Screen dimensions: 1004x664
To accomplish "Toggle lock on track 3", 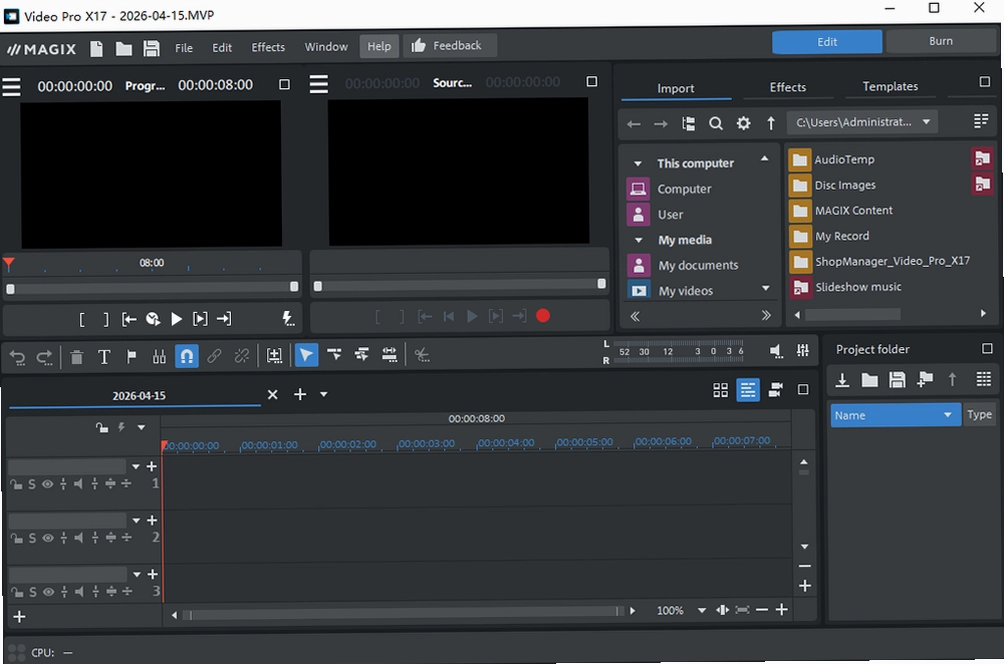I will click(x=16, y=592).
